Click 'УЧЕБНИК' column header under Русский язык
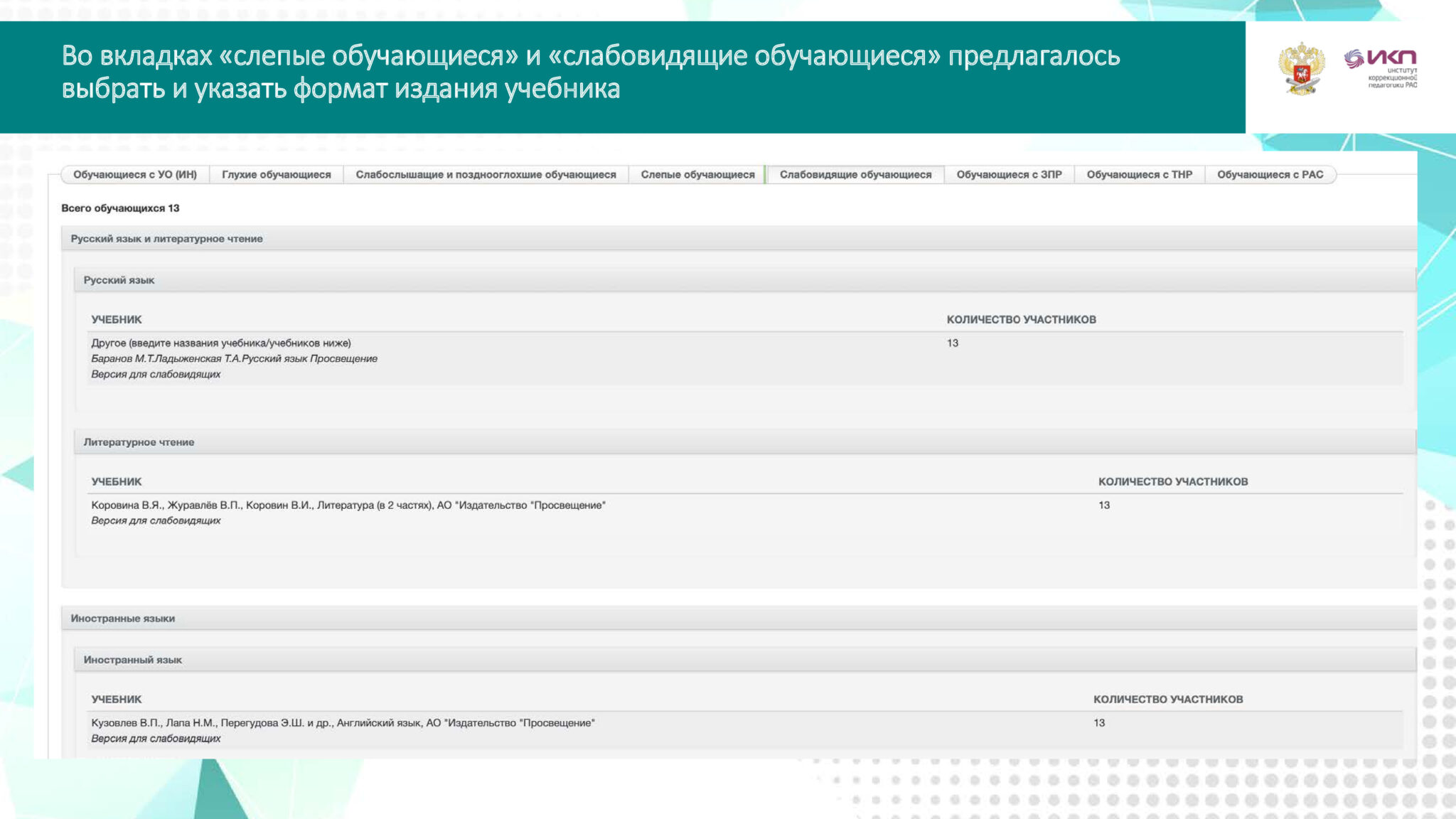Viewport: 1456px width, 819px height. point(117,319)
